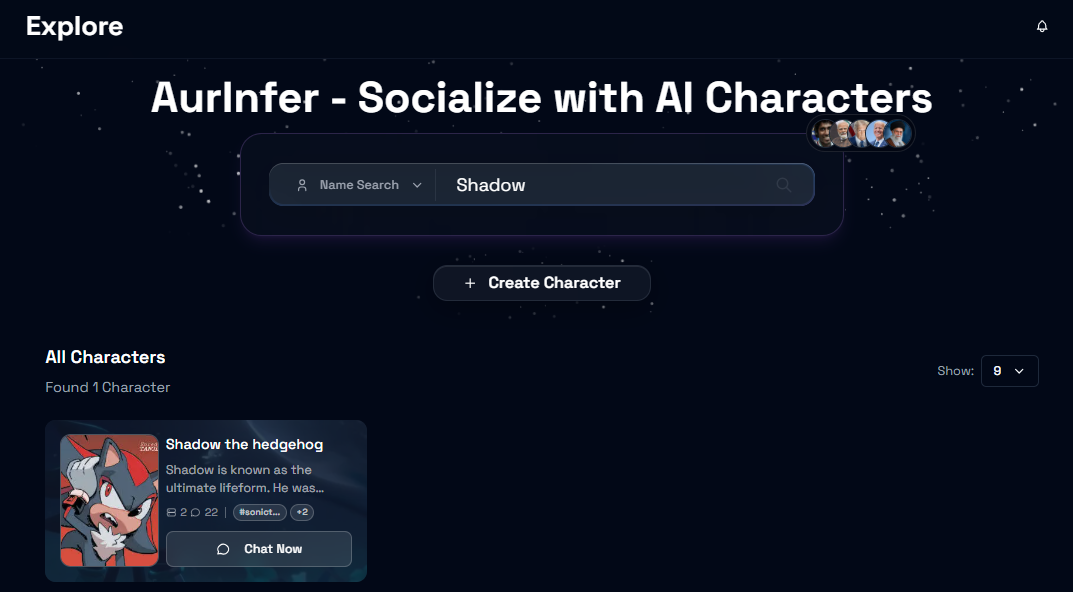Viewport: 1073px width, 592px height.
Task: Create a new character
Action: tap(541, 283)
